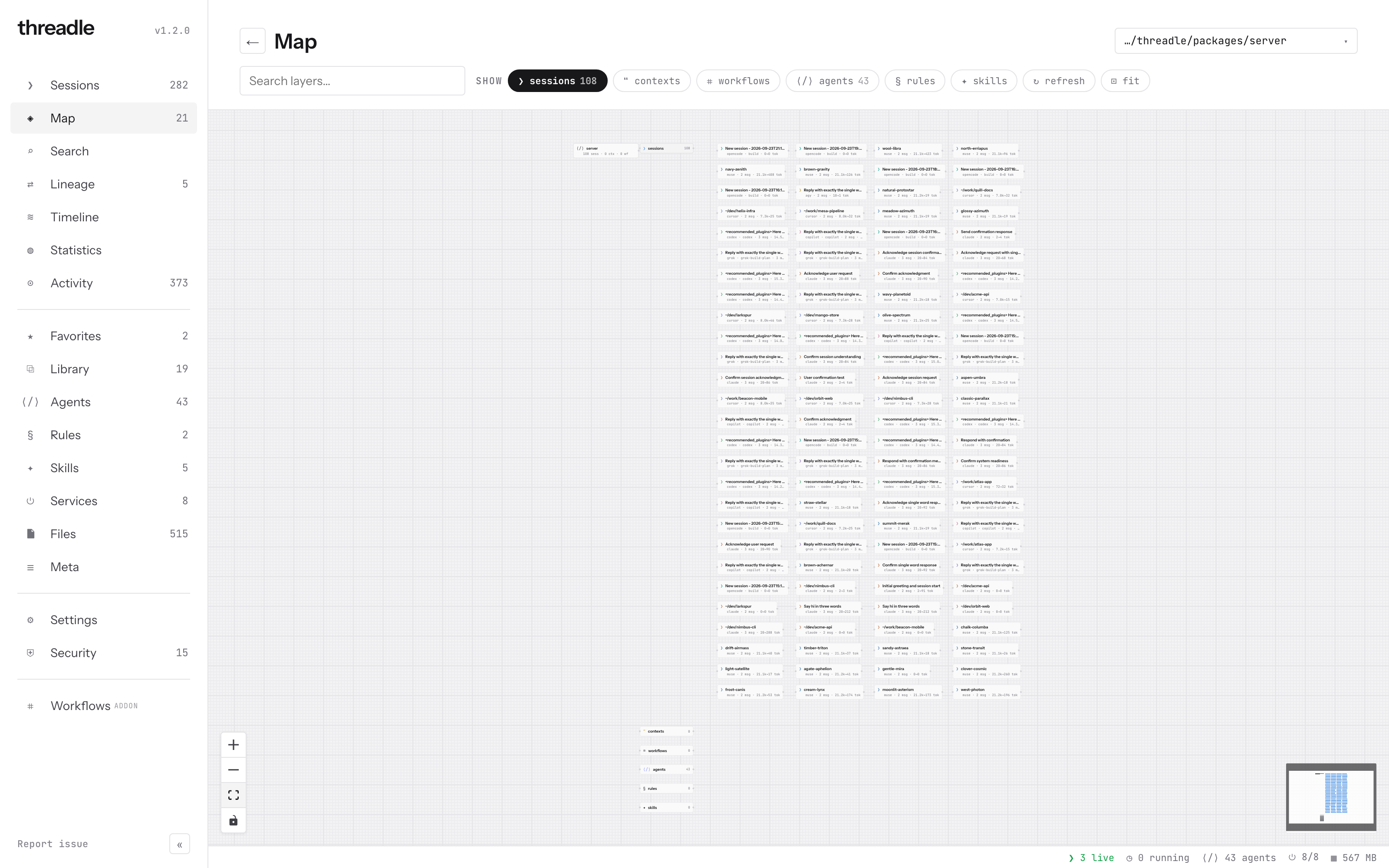
Task: Toggle the sessions 108 layer filter
Action: tap(557, 81)
